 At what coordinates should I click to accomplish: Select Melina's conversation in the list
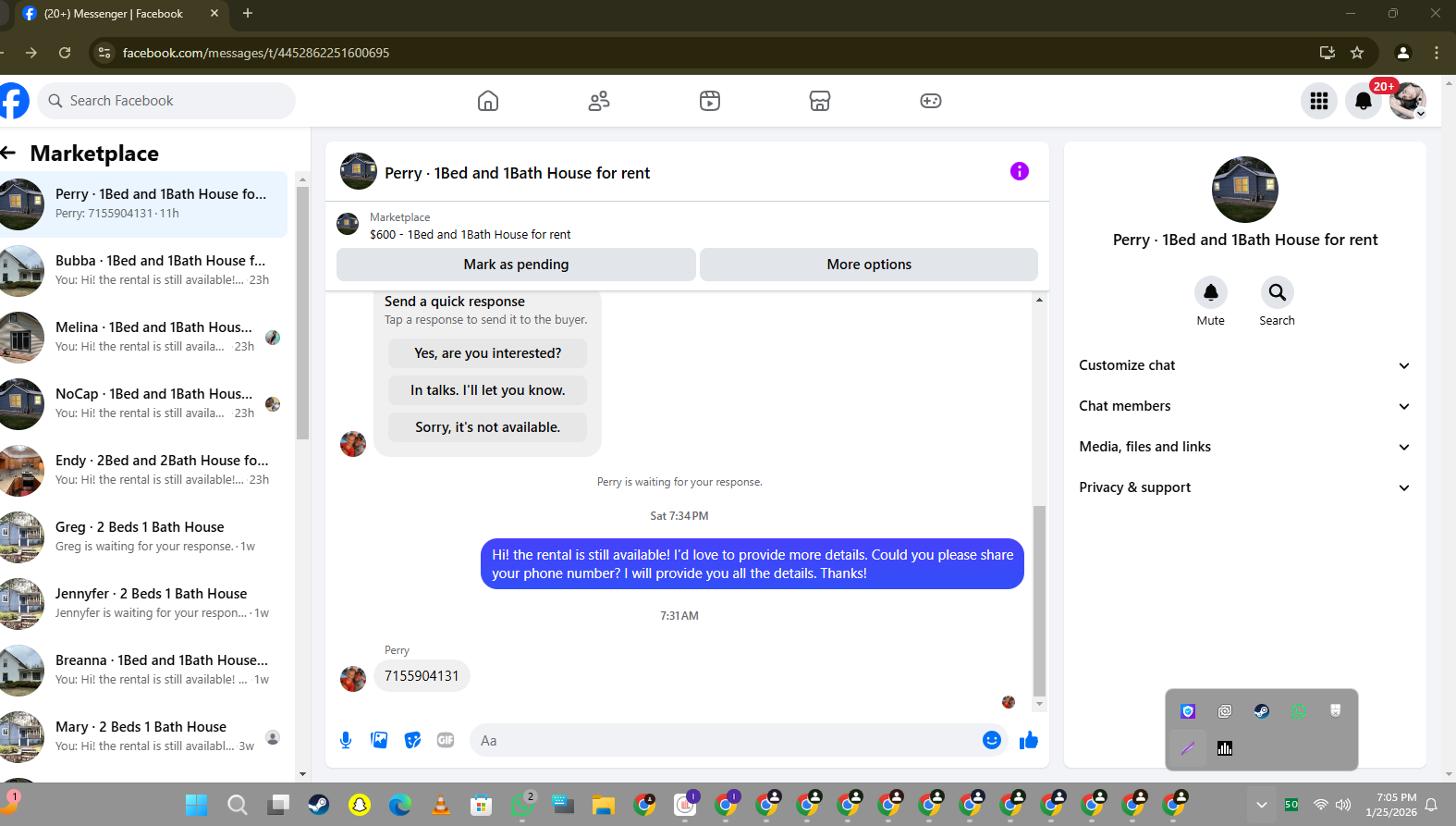point(143,338)
